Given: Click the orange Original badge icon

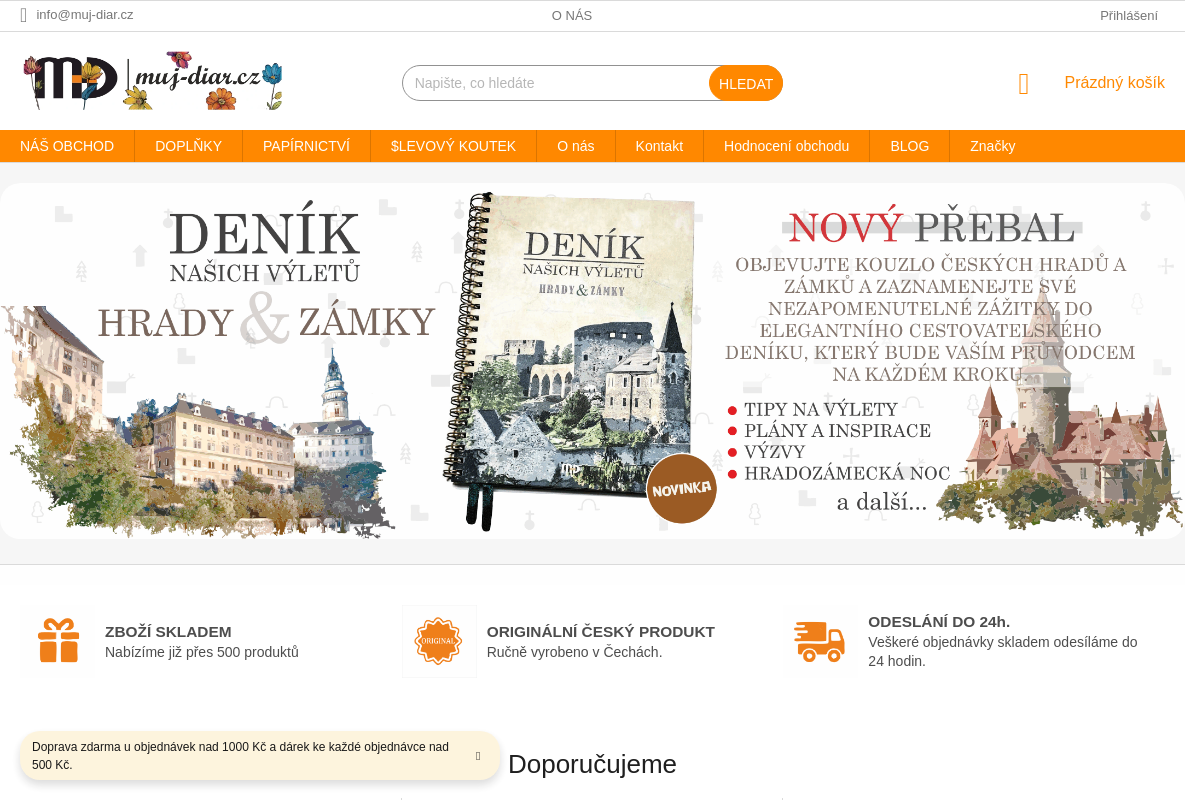Looking at the screenshot, I should click(x=439, y=641).
